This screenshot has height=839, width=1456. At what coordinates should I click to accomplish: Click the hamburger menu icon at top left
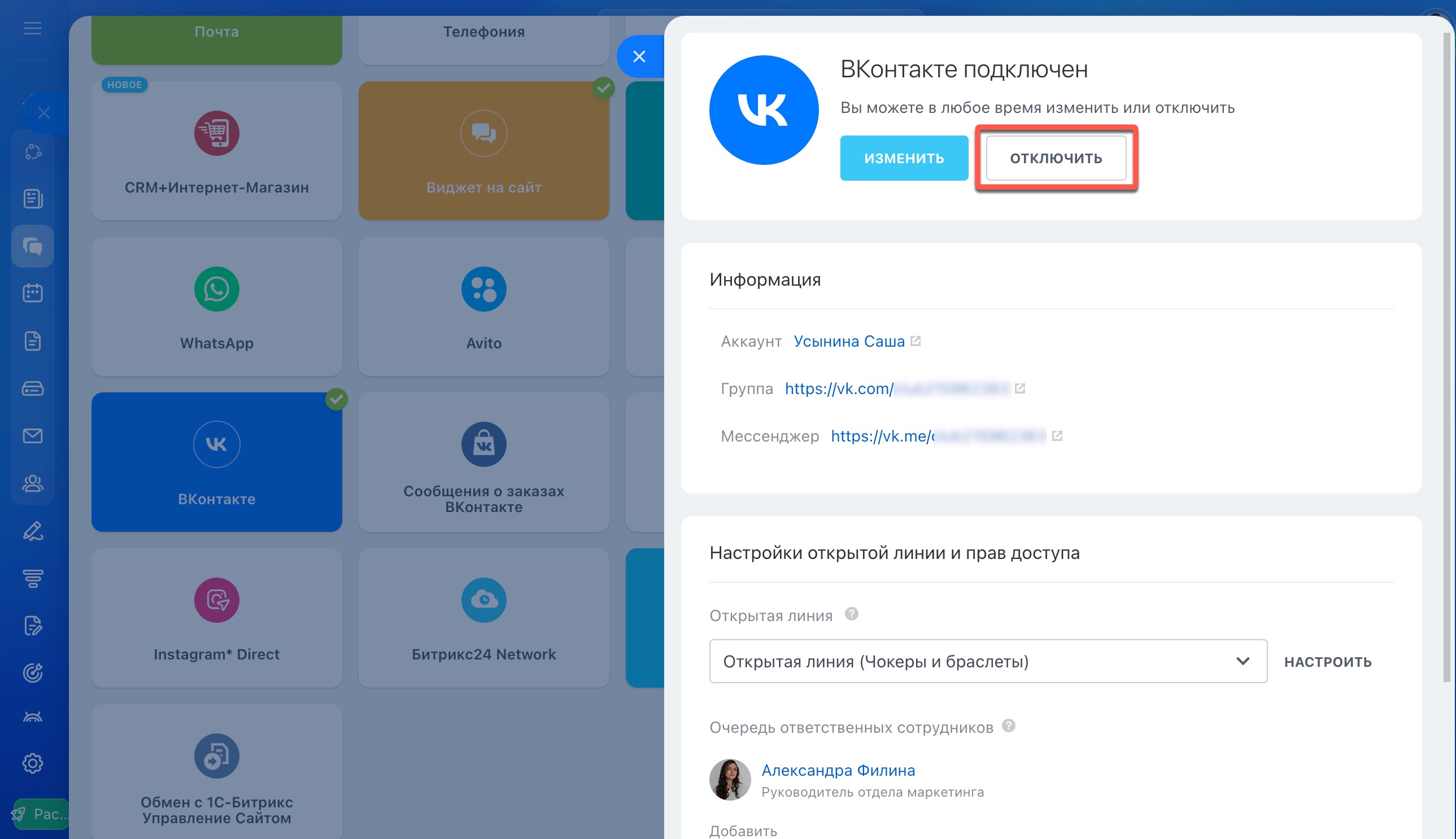coord(33,28)
